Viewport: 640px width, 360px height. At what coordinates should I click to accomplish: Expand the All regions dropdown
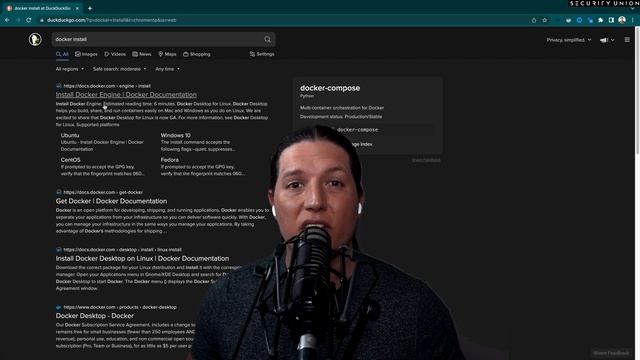[x=70, y=69]
